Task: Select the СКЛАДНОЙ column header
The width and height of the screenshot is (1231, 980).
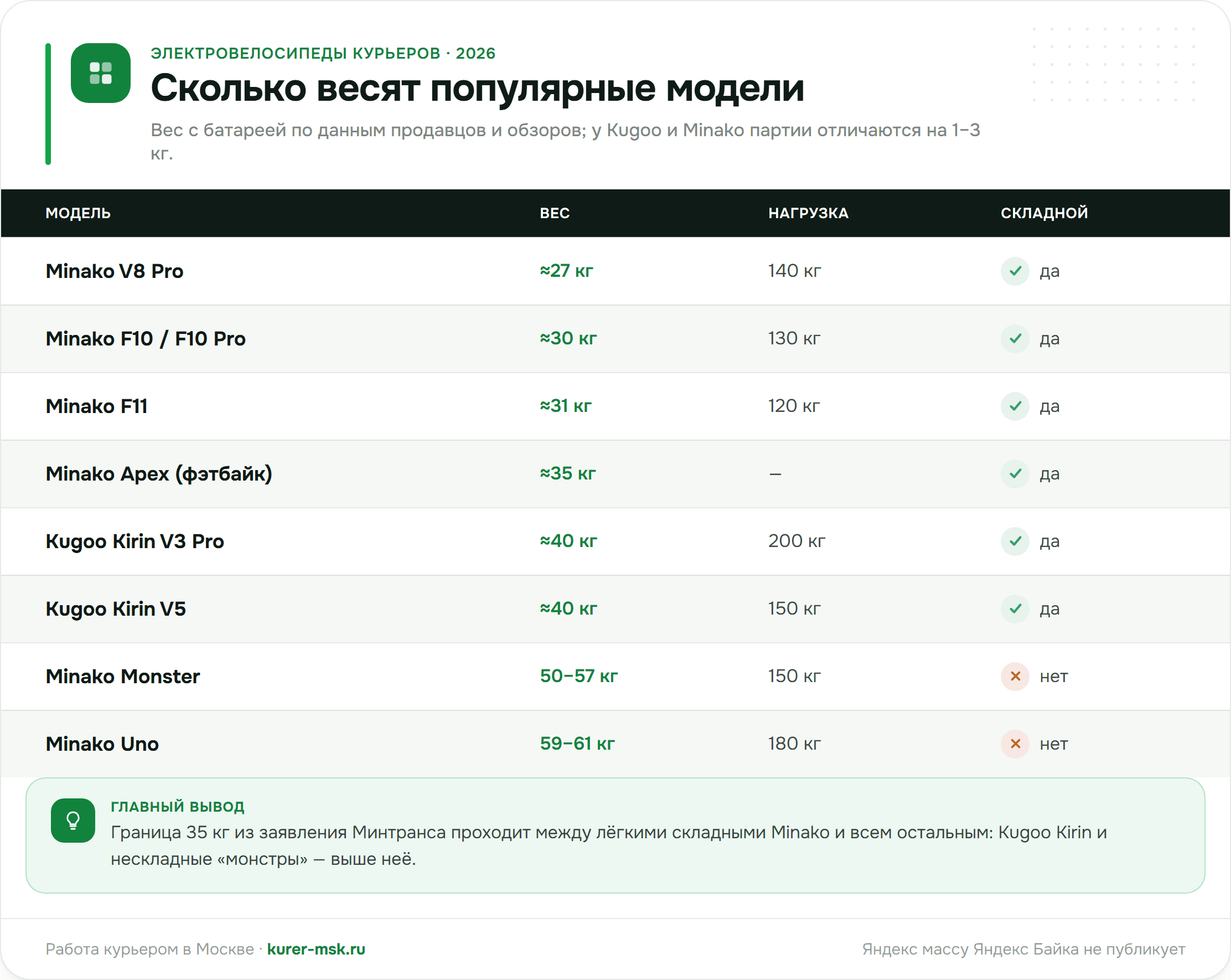Action: (x=1044, y=213)
